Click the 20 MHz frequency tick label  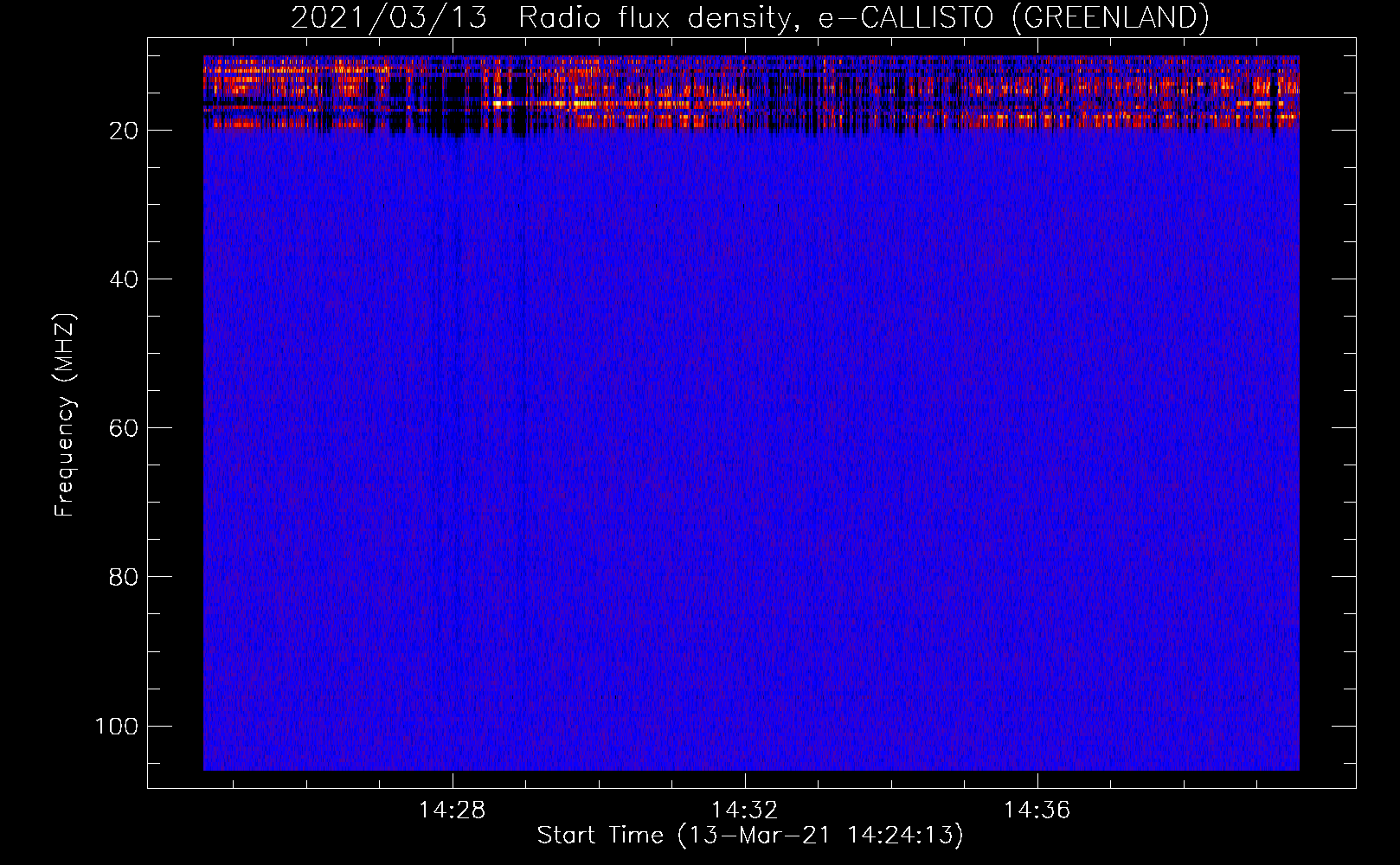[124, 131]
